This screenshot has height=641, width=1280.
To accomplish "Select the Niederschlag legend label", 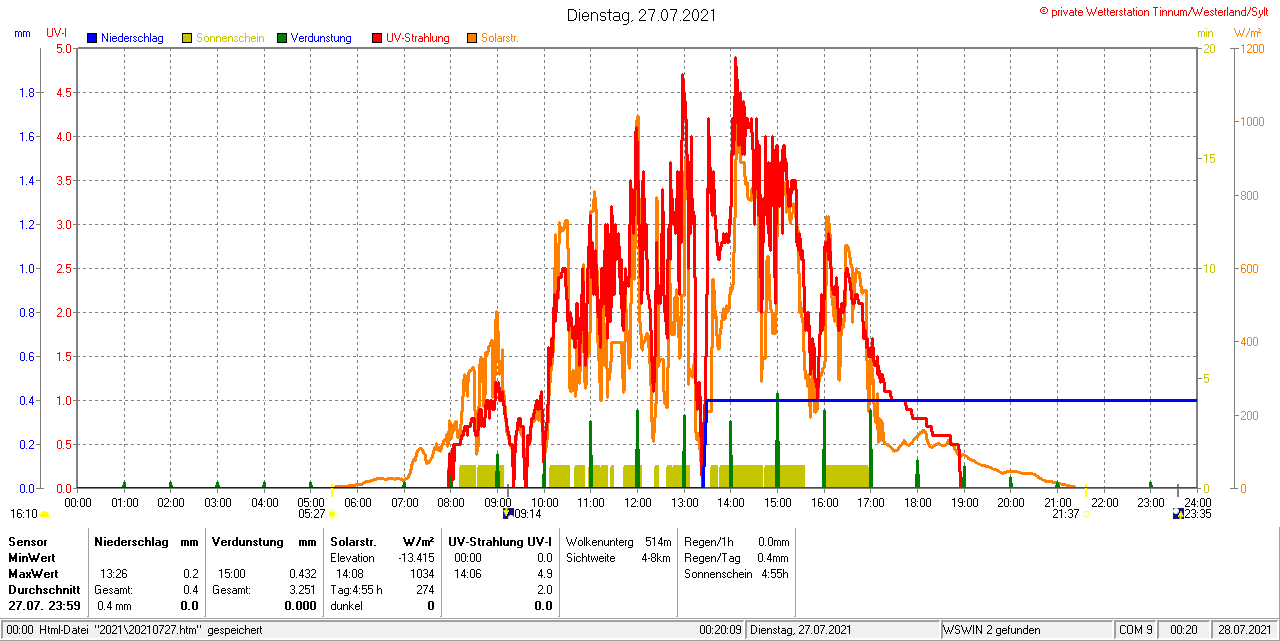I will click(132, 38).
